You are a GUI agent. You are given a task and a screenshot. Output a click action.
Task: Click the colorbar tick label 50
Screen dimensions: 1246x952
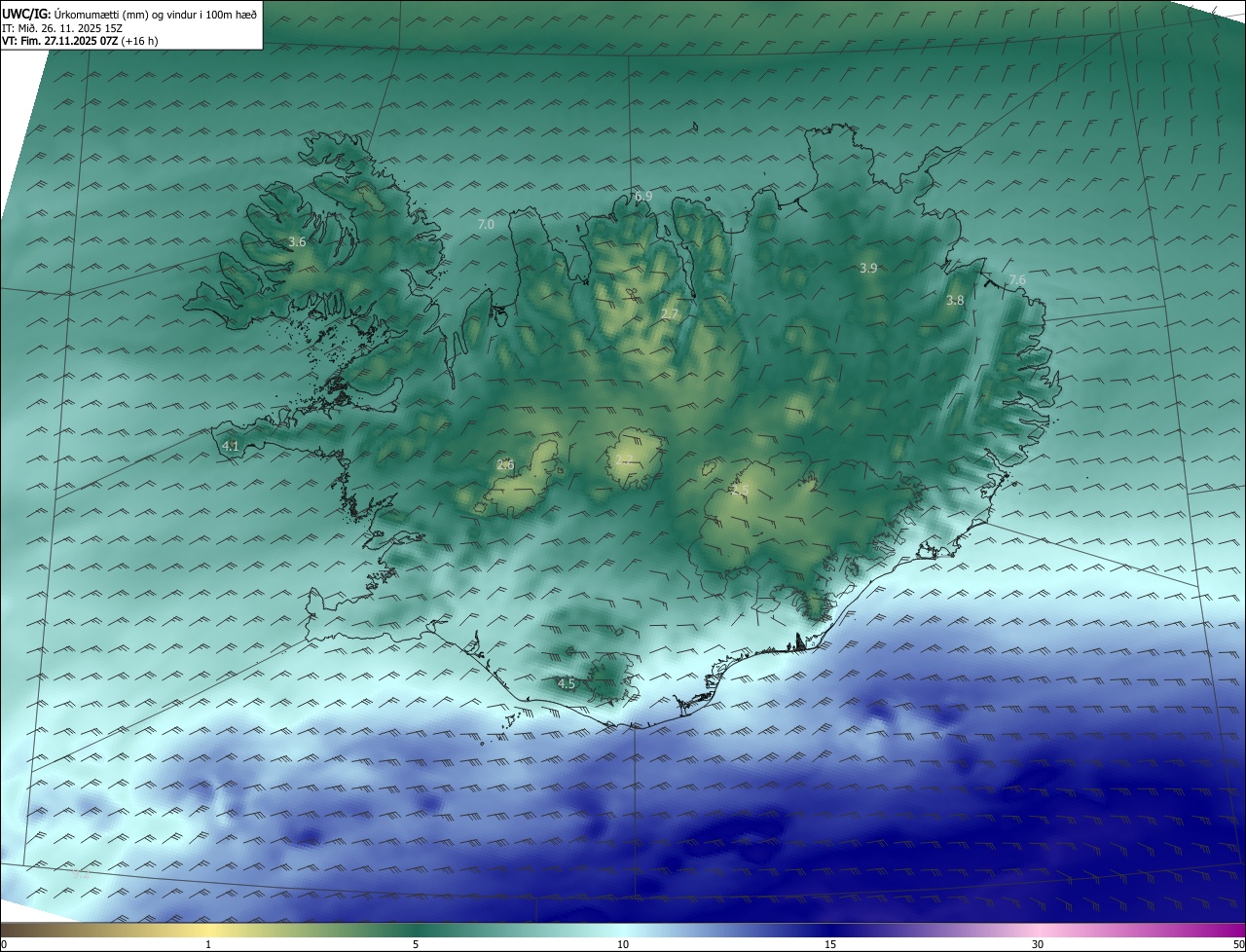(x=1238, y=944)
